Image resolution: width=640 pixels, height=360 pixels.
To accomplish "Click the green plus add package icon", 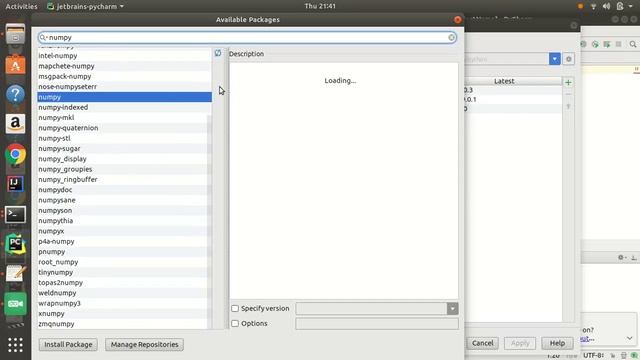I will point(568,82).
